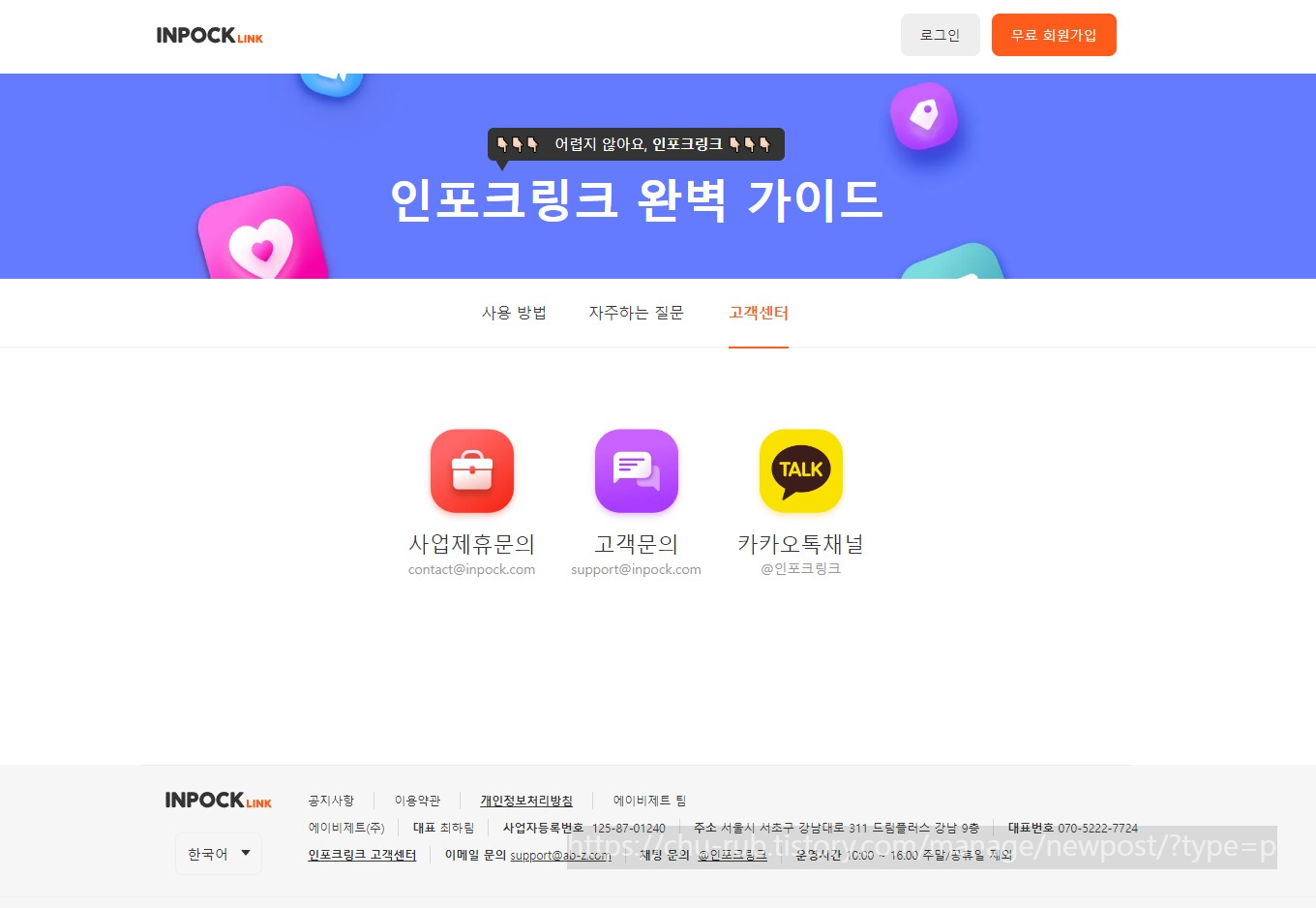
Task: Click the footer @인포크링크 chat link
Action: point(733,856)
